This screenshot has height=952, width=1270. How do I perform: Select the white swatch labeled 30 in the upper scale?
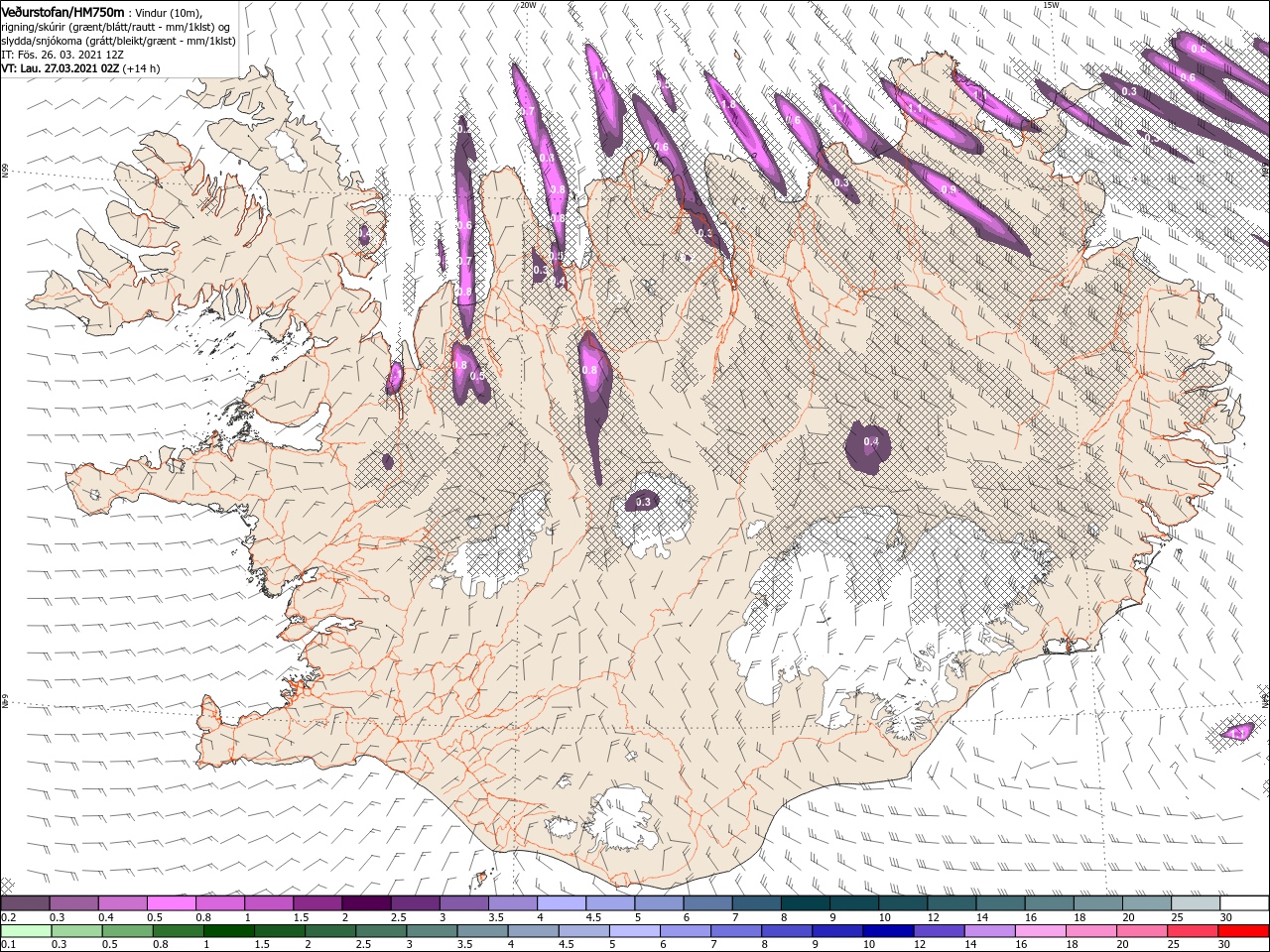[1244, 903]
